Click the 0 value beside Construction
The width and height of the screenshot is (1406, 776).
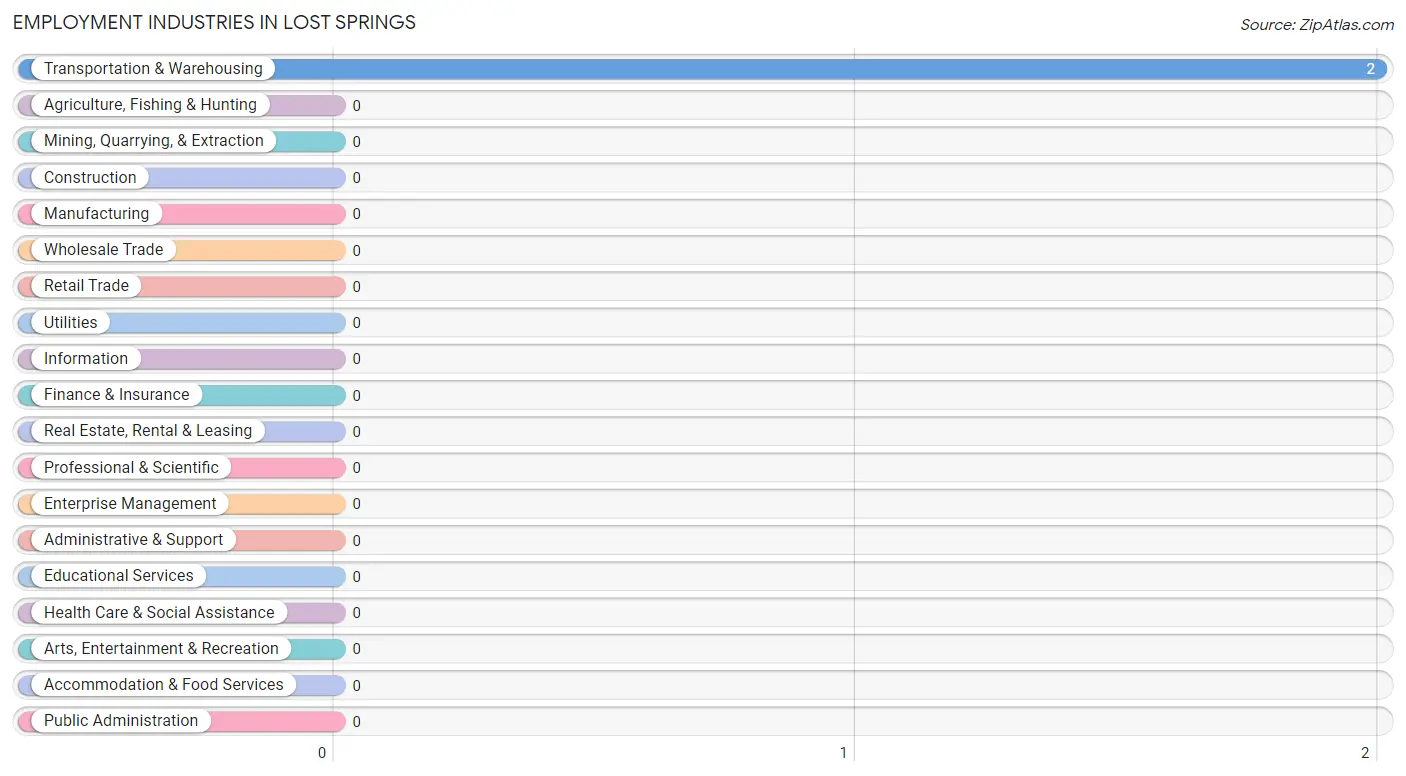pos(357,178)
